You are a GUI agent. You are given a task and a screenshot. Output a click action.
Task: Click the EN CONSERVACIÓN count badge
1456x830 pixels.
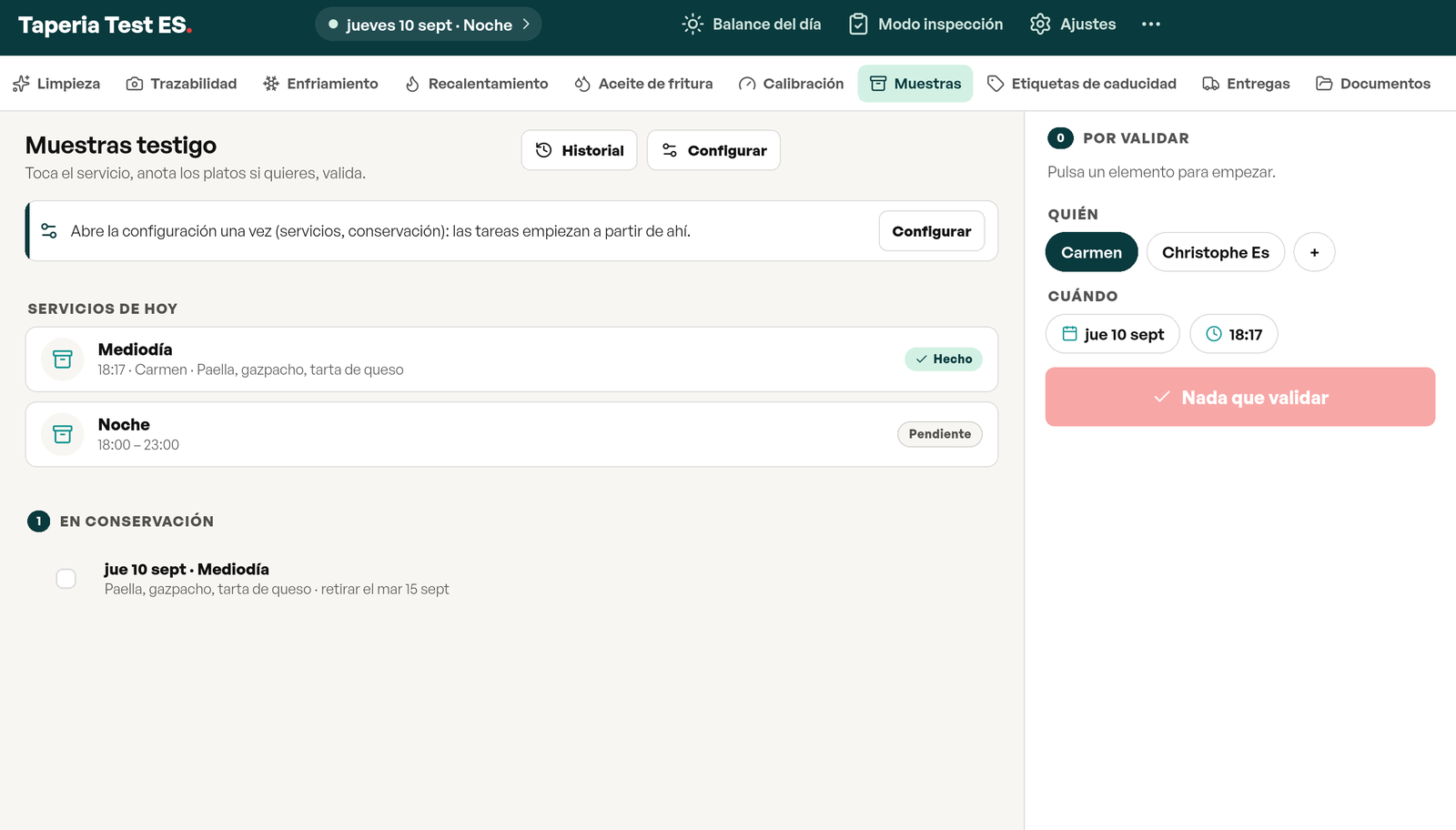38,521
